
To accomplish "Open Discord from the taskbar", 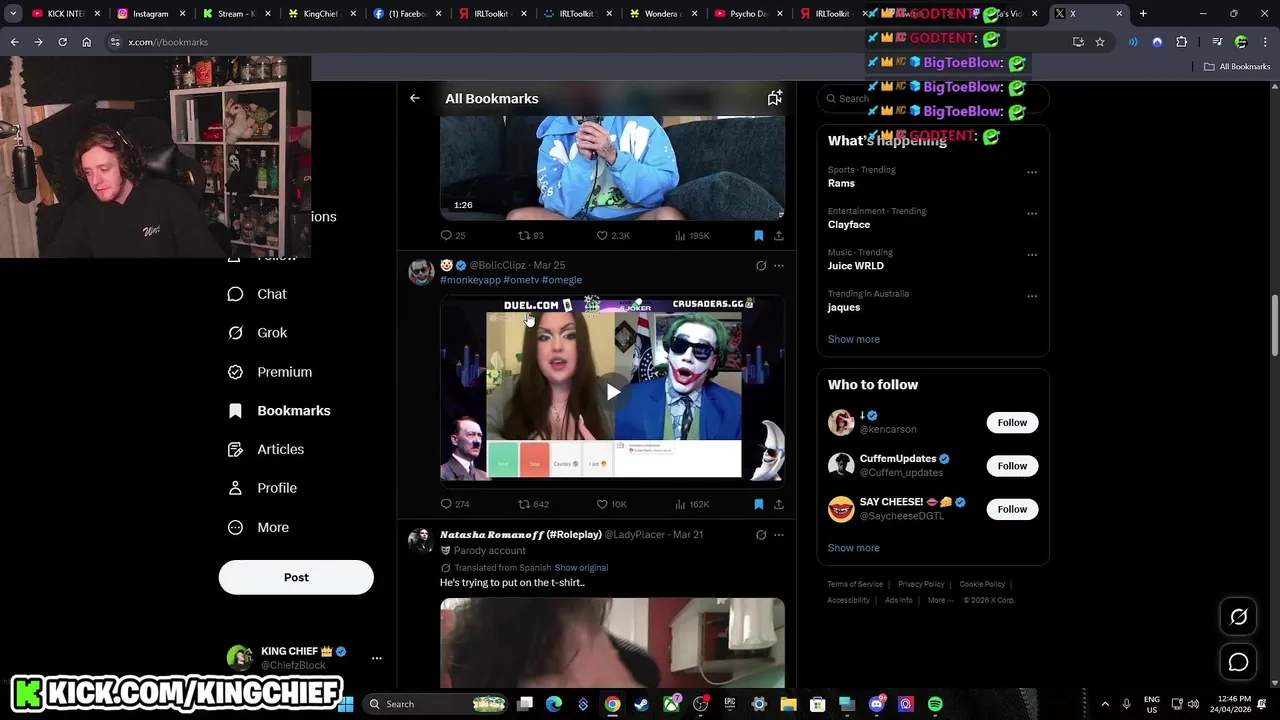I will 877,704.
